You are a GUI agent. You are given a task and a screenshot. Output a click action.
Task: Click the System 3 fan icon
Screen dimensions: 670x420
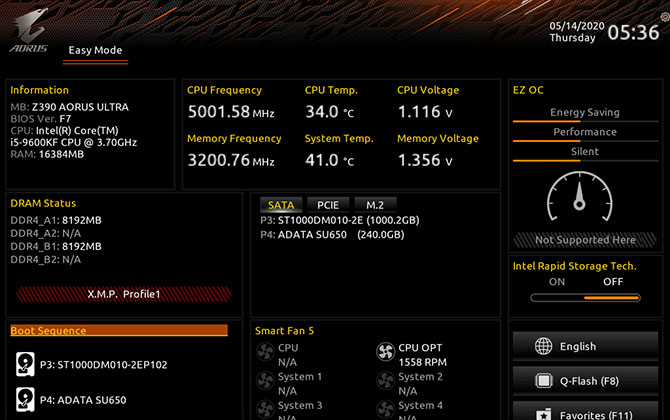point(265,409)
